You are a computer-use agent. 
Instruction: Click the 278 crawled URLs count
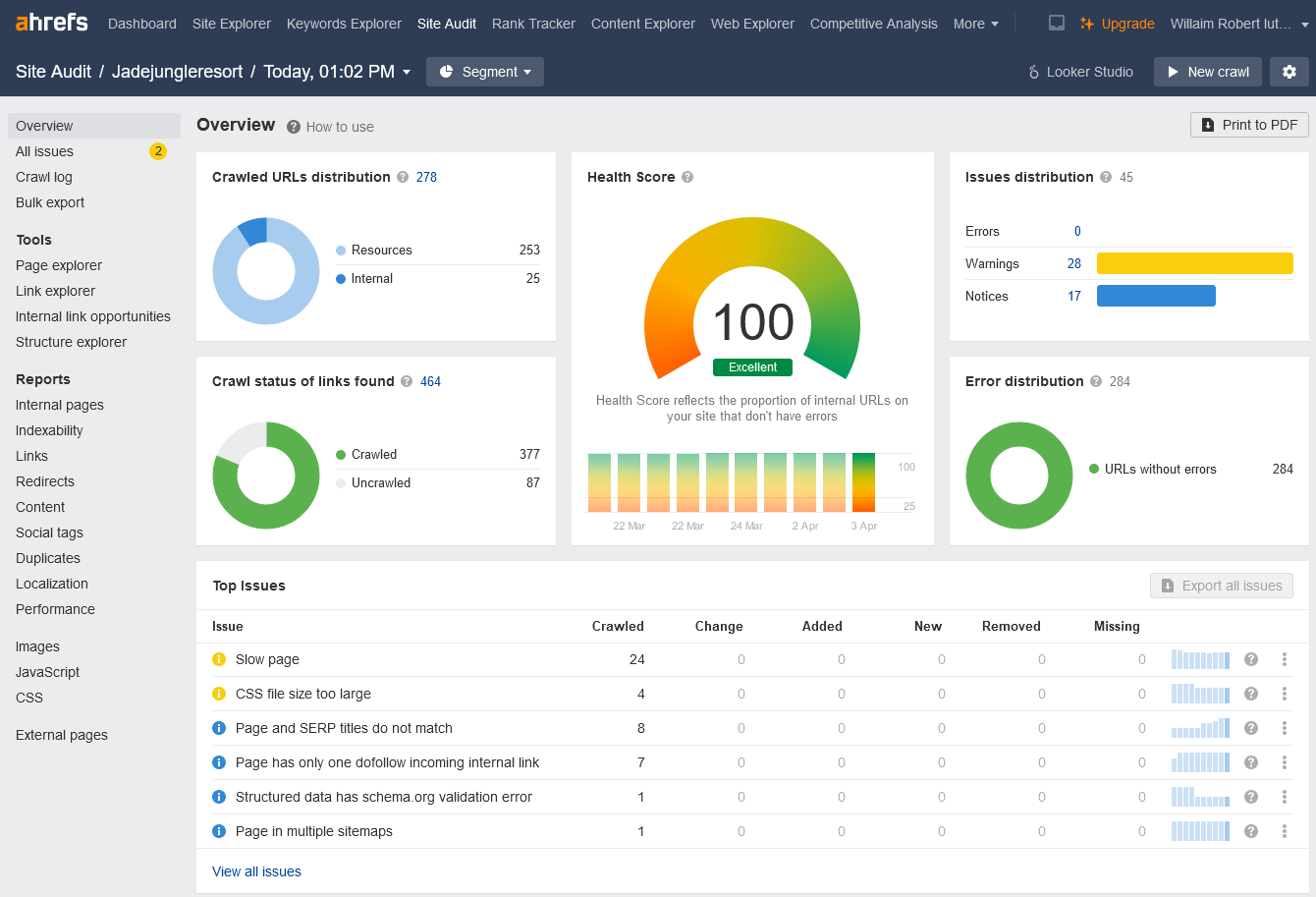click(426, 177)
